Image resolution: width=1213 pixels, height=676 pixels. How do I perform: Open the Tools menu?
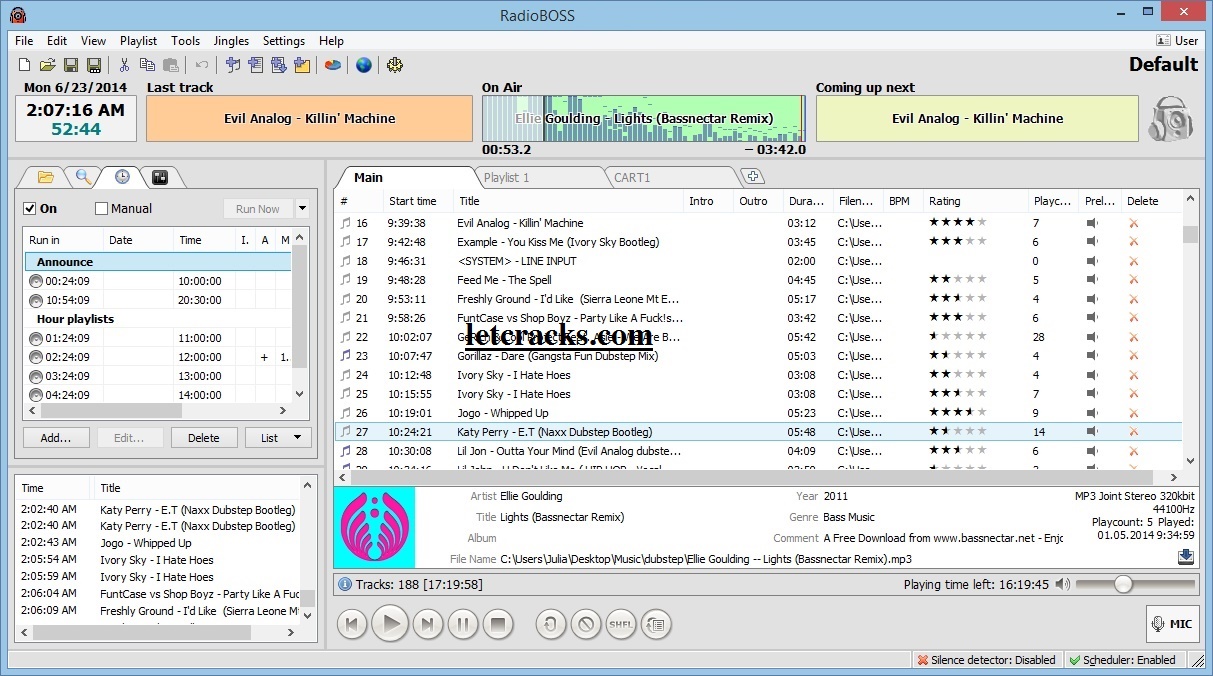pyautogui.click(x=185, y=41)
